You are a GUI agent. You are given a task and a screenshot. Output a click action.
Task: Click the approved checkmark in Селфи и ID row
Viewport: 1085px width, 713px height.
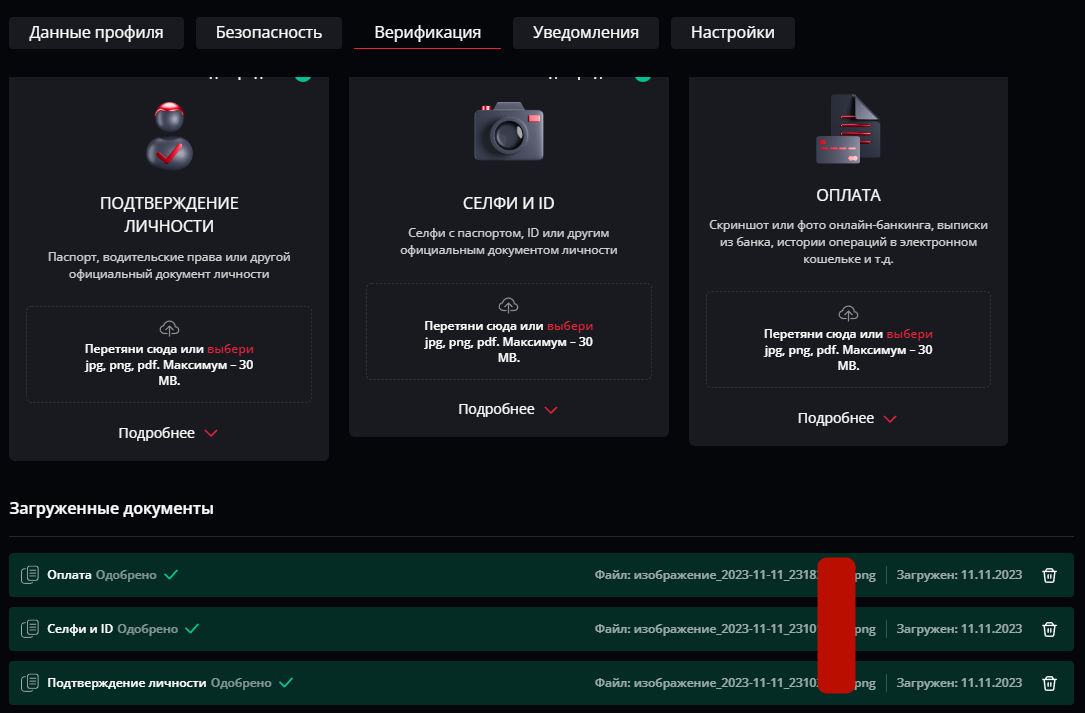tap(192, 629)
